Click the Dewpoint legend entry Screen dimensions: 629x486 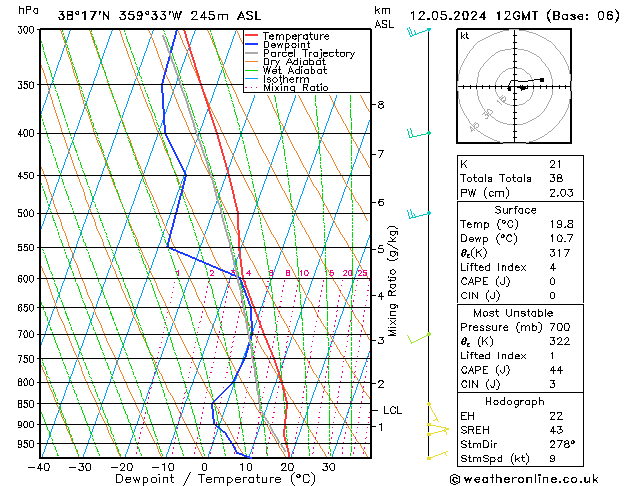coord(286,45)
